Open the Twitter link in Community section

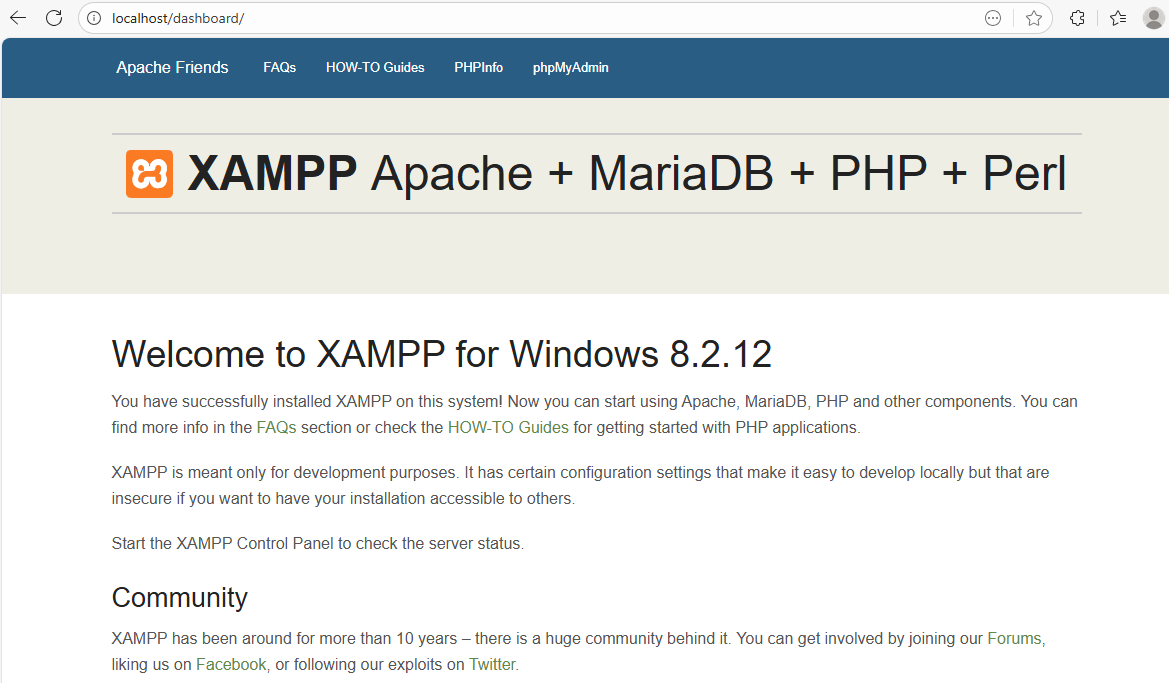click(x=492, y=664)
